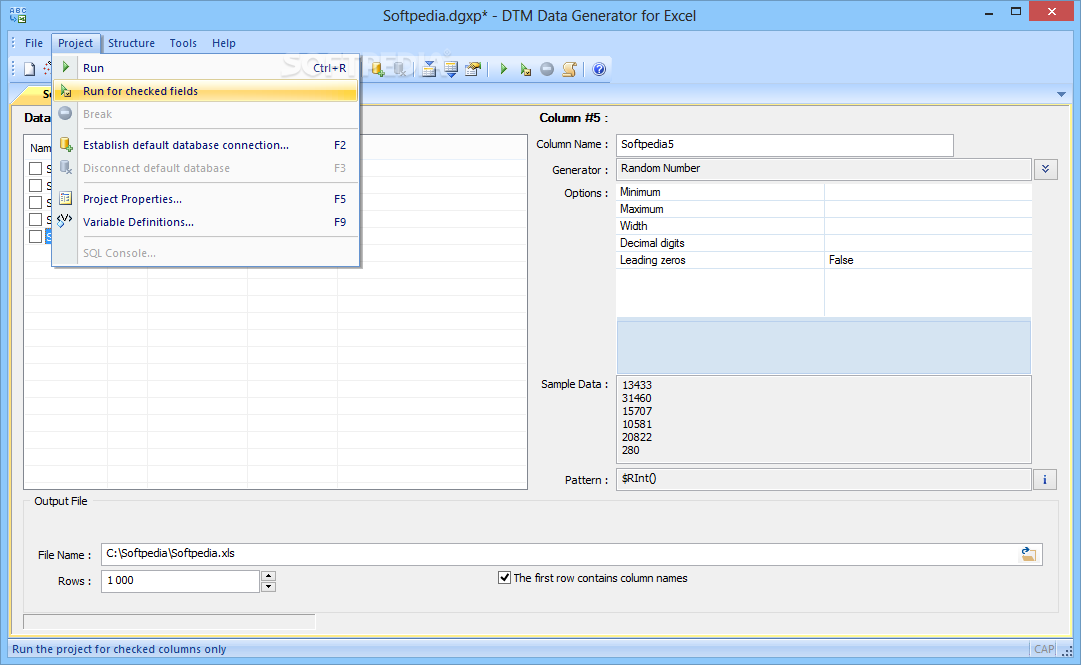Viewport: 1081px width, 665px height.
Task: Click the Column Name input field
Action: [785, 145]
